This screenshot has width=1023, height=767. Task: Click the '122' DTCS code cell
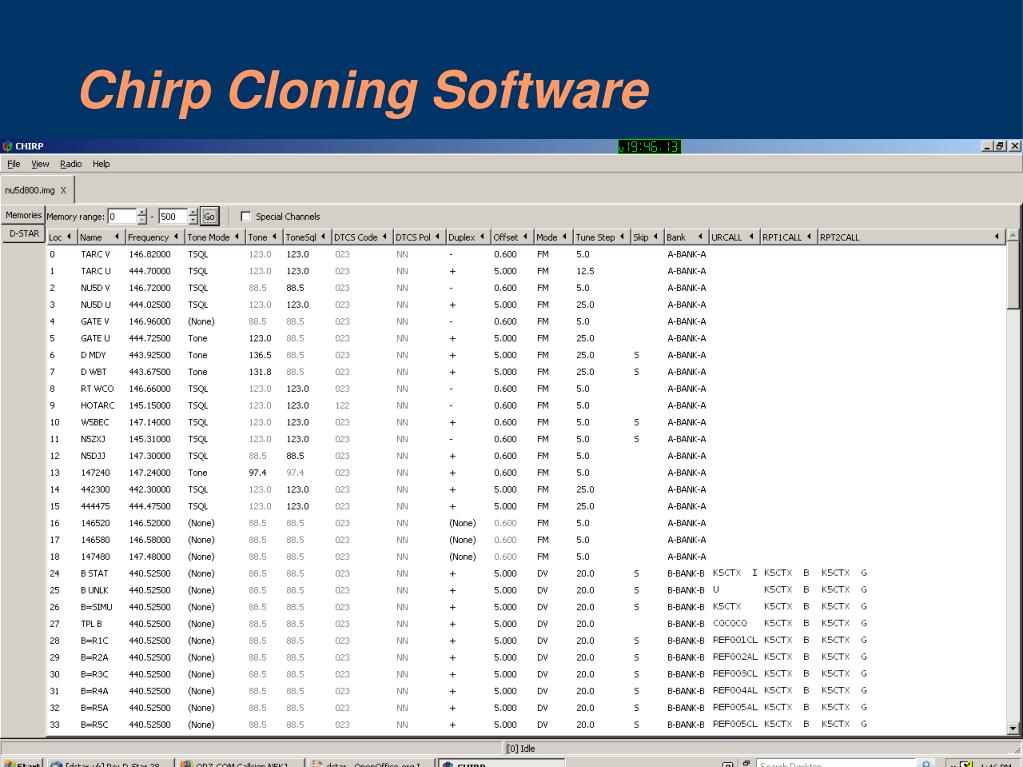343,406
